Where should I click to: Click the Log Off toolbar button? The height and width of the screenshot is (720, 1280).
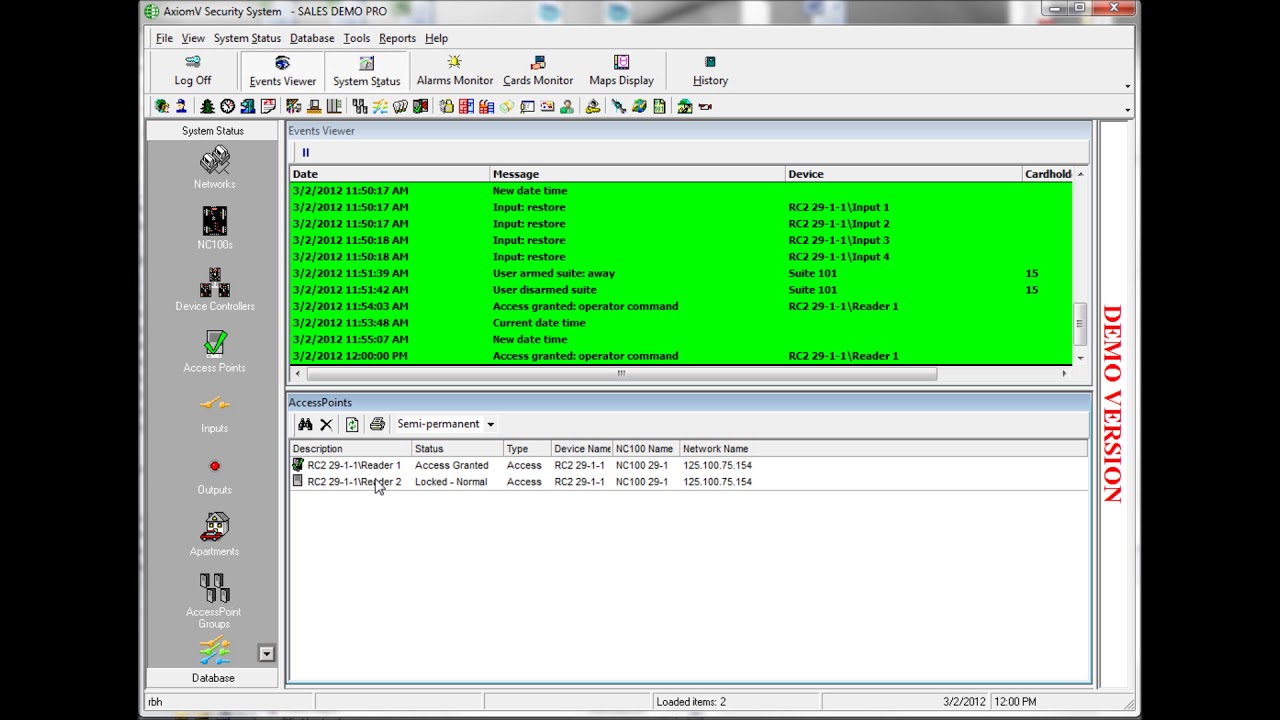[193, 71]
